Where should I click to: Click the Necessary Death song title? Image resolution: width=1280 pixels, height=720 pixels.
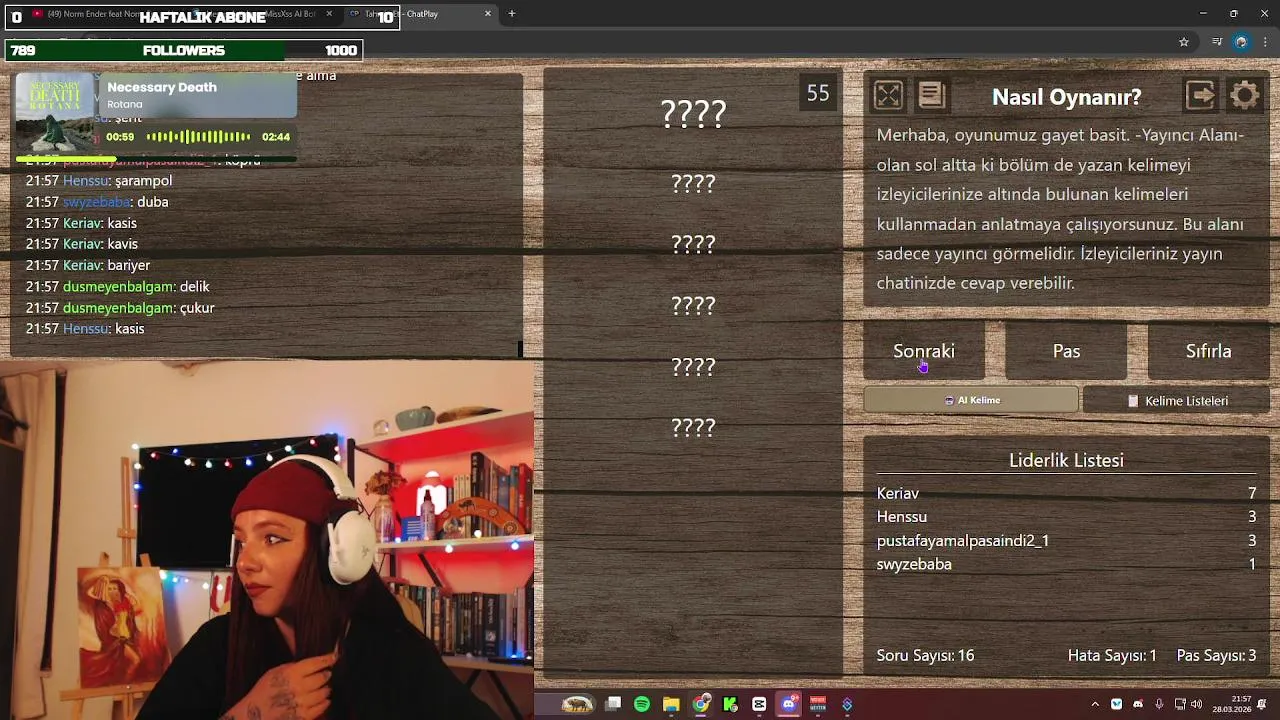(162, 87)
